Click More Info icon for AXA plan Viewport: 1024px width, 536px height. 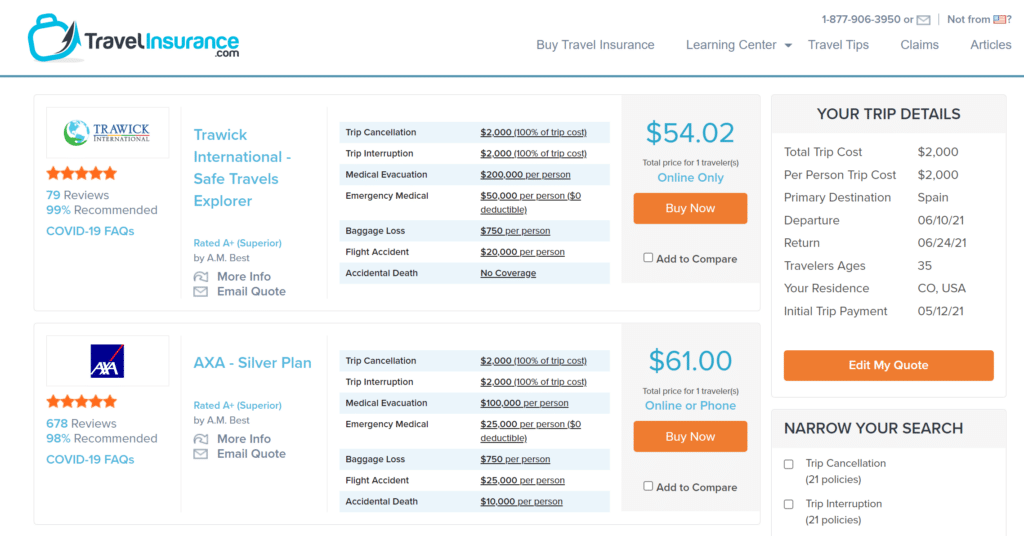click(x=201, y=438)
